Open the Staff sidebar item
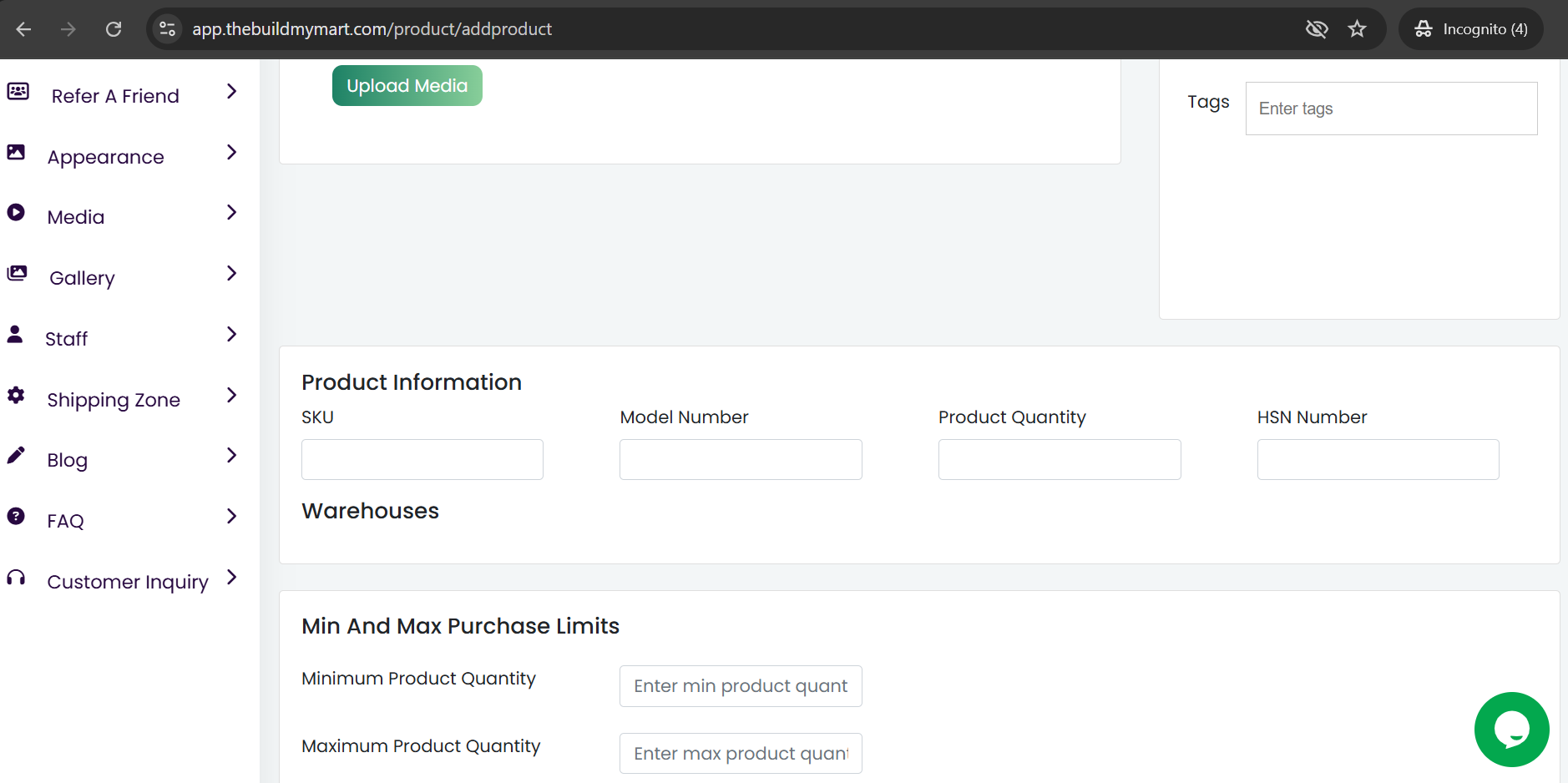The image size is (1568, 783). 66,339
